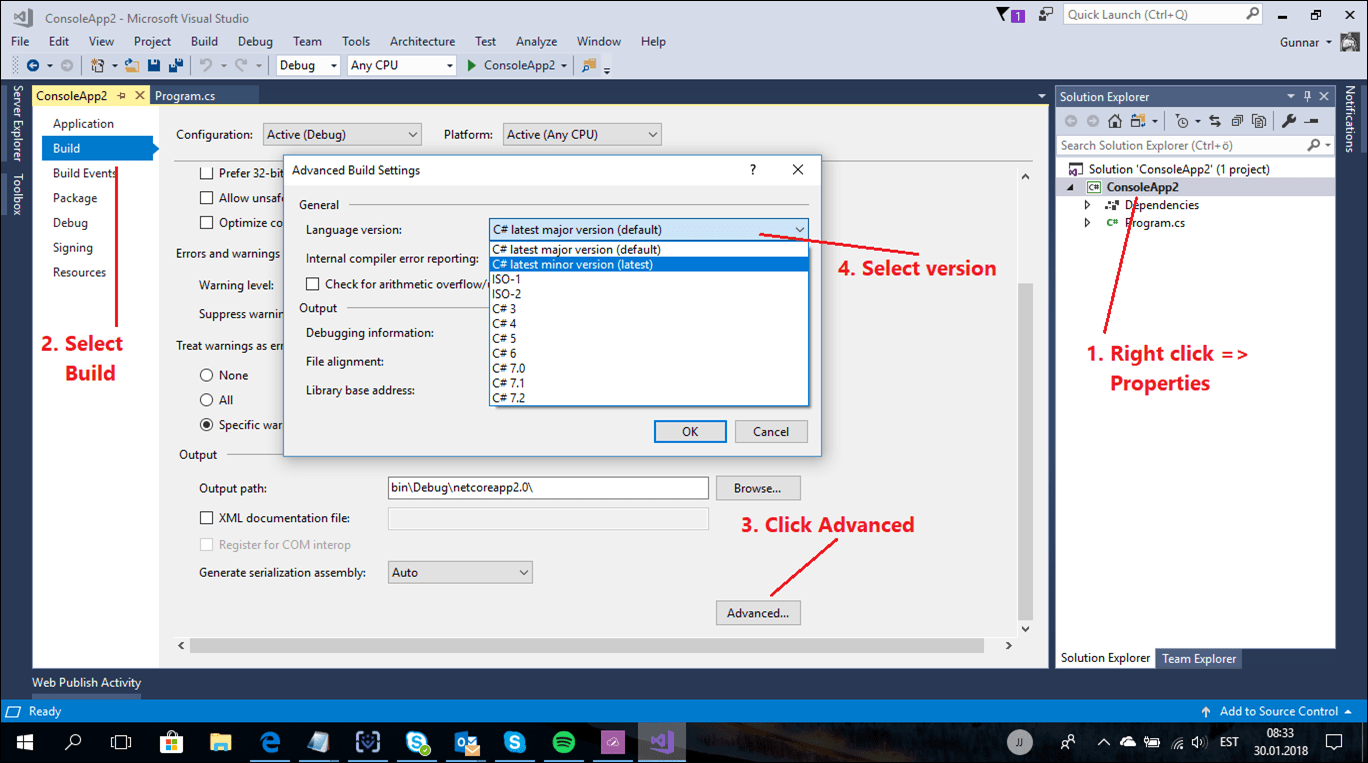Start debugging ConsoleApp2 with the green run arrow
The width and height of the screenshot is (1368, 763).
click(470, 65)
